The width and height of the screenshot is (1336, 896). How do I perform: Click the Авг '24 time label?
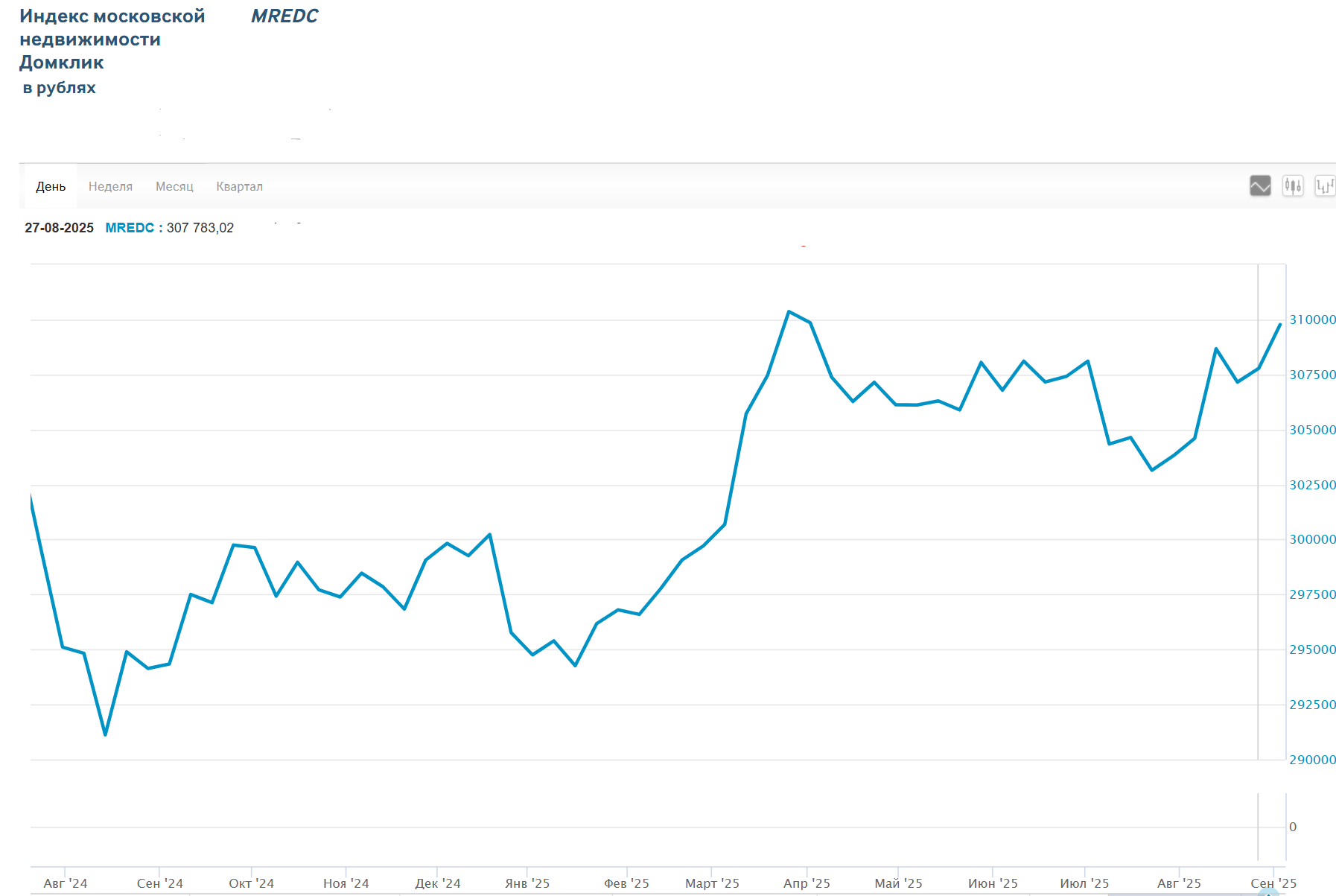66,883
